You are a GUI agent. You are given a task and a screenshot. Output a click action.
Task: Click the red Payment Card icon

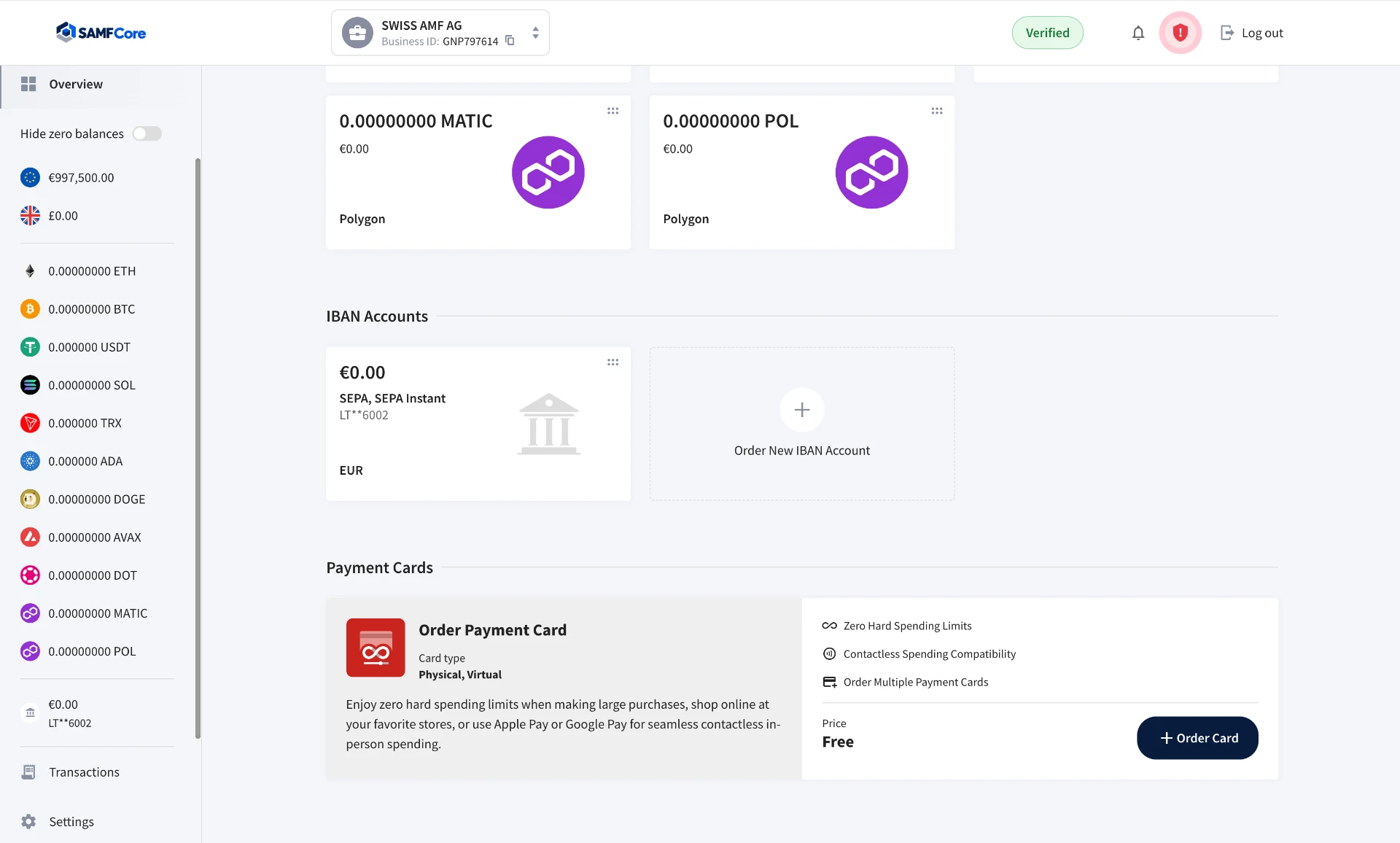376,648
